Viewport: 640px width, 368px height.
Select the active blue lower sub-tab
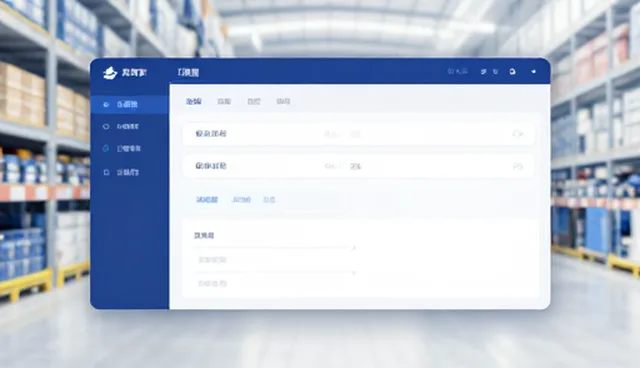pos(207,200)
